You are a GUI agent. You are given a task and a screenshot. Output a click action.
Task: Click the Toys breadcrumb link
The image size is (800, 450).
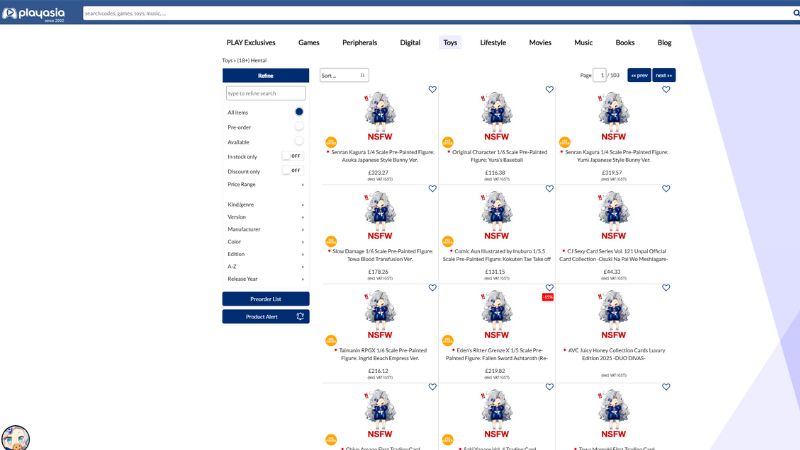(227, 60)
